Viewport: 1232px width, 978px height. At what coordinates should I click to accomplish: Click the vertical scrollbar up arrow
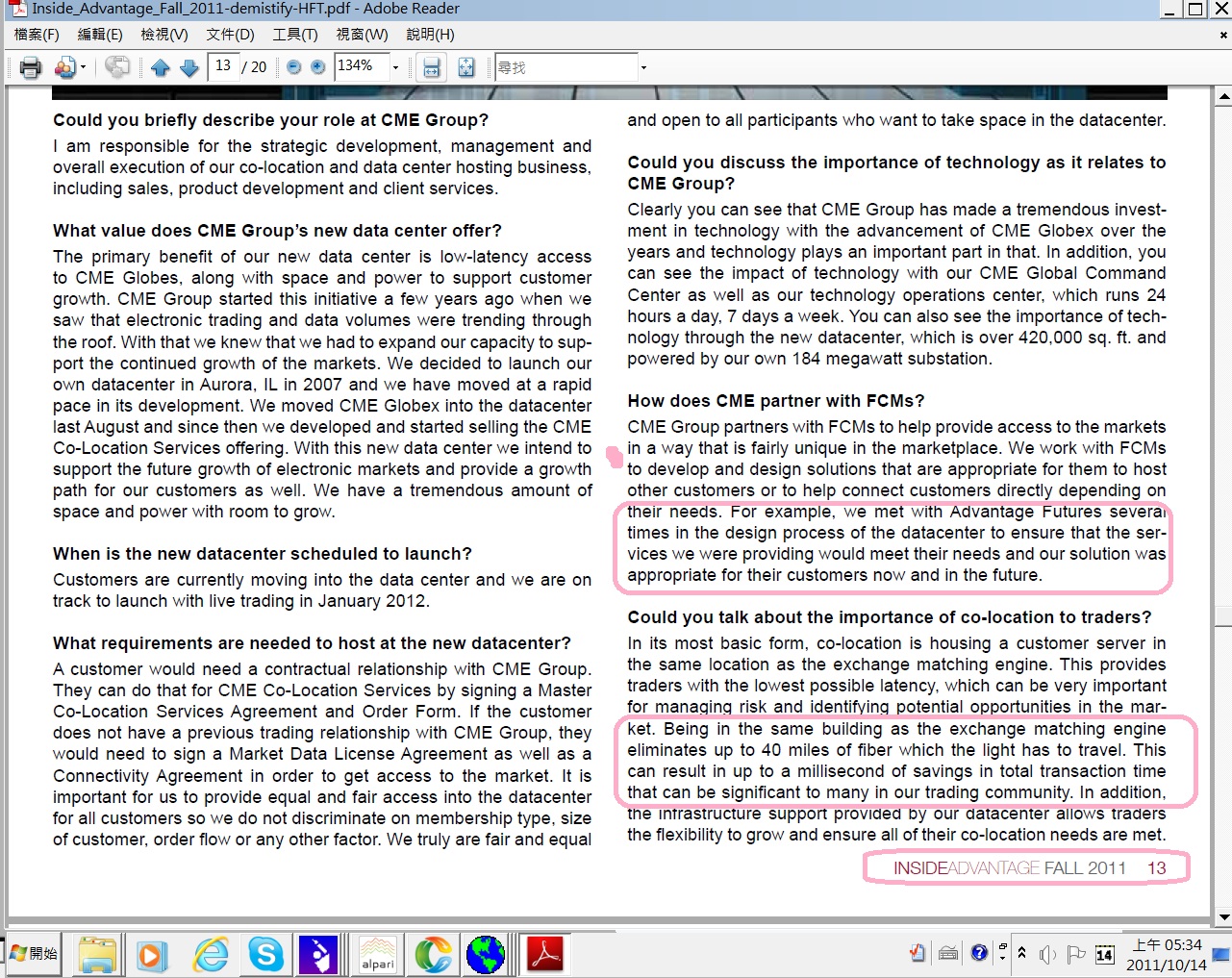[x=1223, y=96]
